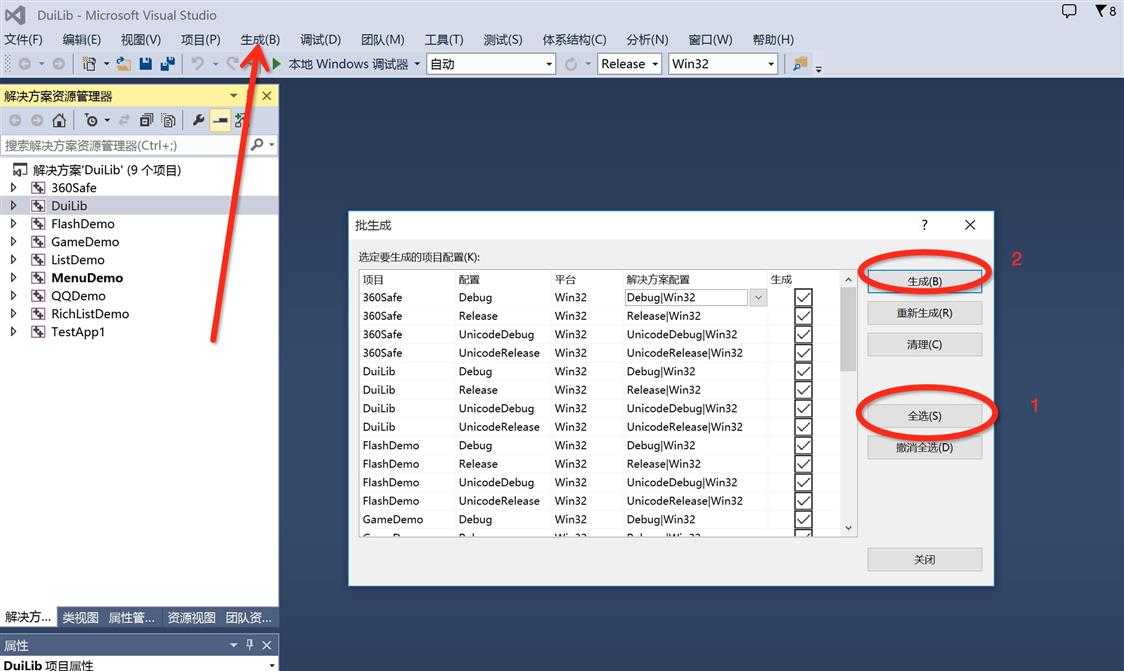
Task: Click the Find in Files toolbar icon
Action: [x=800, y=64]
